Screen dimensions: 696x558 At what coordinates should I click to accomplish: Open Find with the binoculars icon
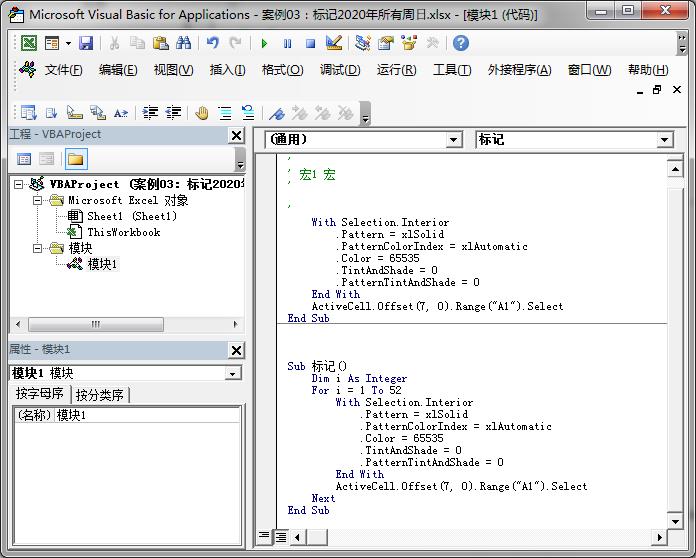(183, 43)
